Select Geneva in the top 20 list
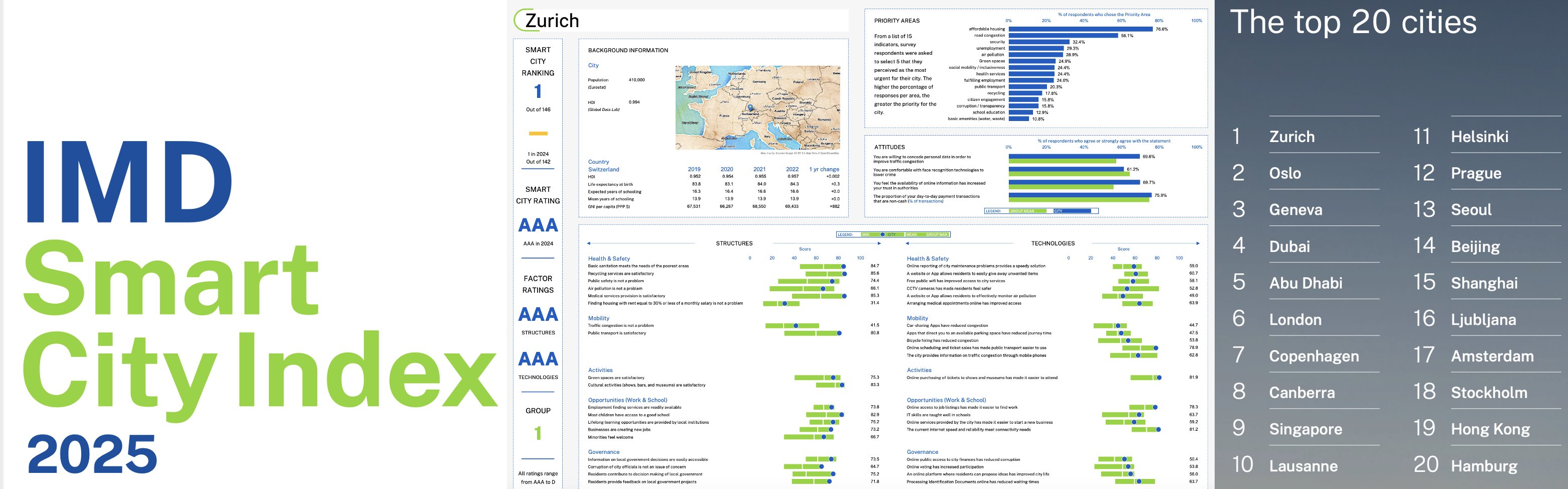 1295,210
